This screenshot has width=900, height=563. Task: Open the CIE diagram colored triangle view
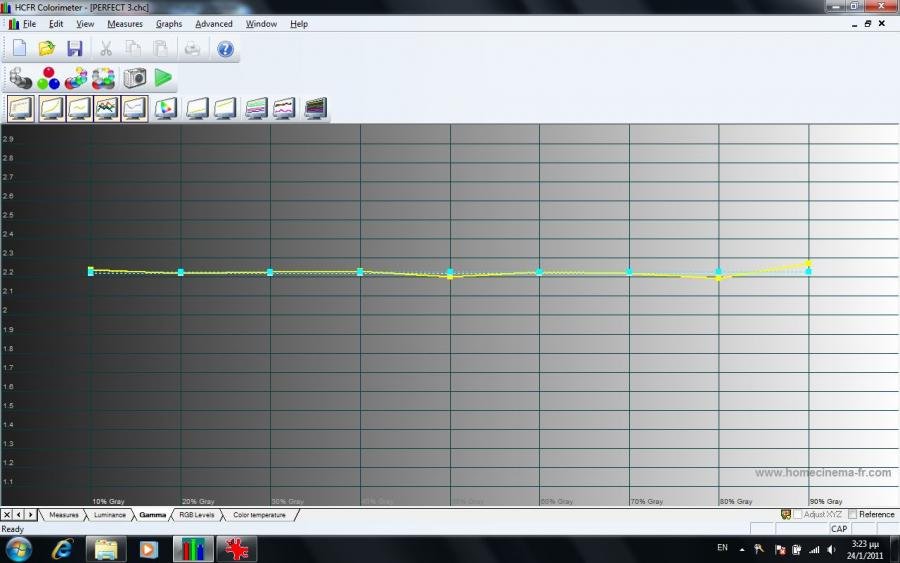166,108
